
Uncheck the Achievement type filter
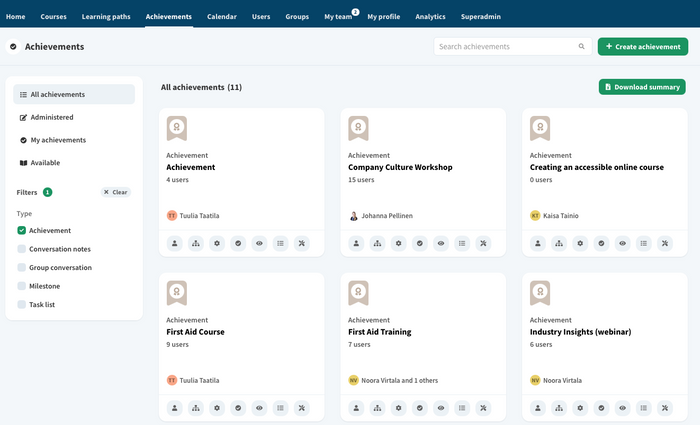22,230
